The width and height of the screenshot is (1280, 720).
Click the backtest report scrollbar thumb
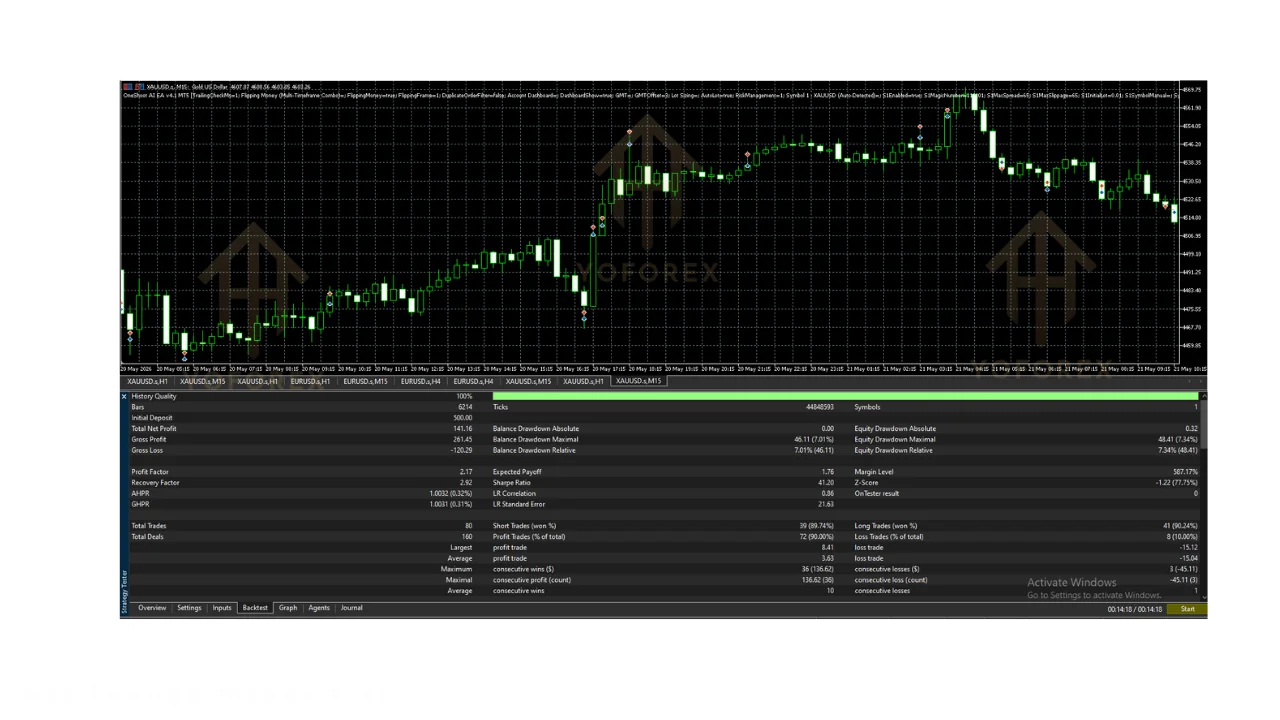[1203, 425]
